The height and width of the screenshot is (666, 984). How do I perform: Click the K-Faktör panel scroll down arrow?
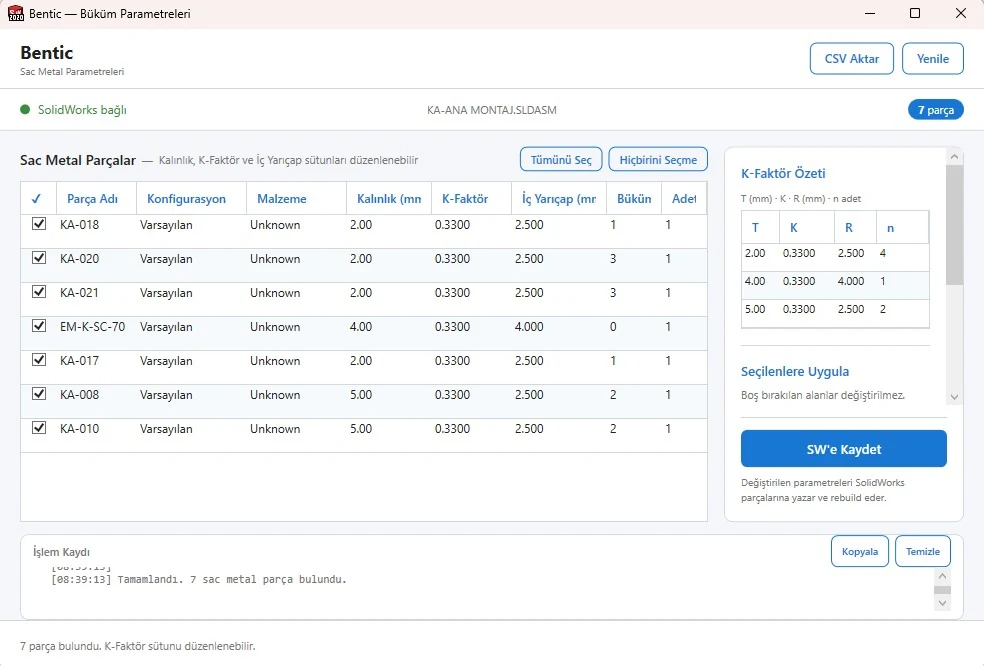[955, 397]
